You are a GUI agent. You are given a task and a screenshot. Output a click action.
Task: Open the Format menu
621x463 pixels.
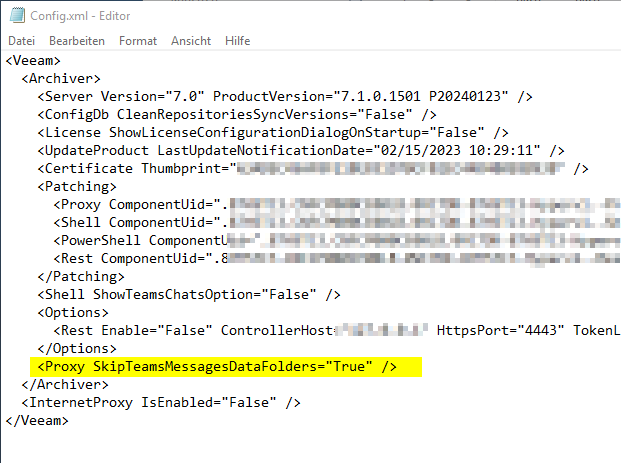pyautogui.click(x=138, y=41)
